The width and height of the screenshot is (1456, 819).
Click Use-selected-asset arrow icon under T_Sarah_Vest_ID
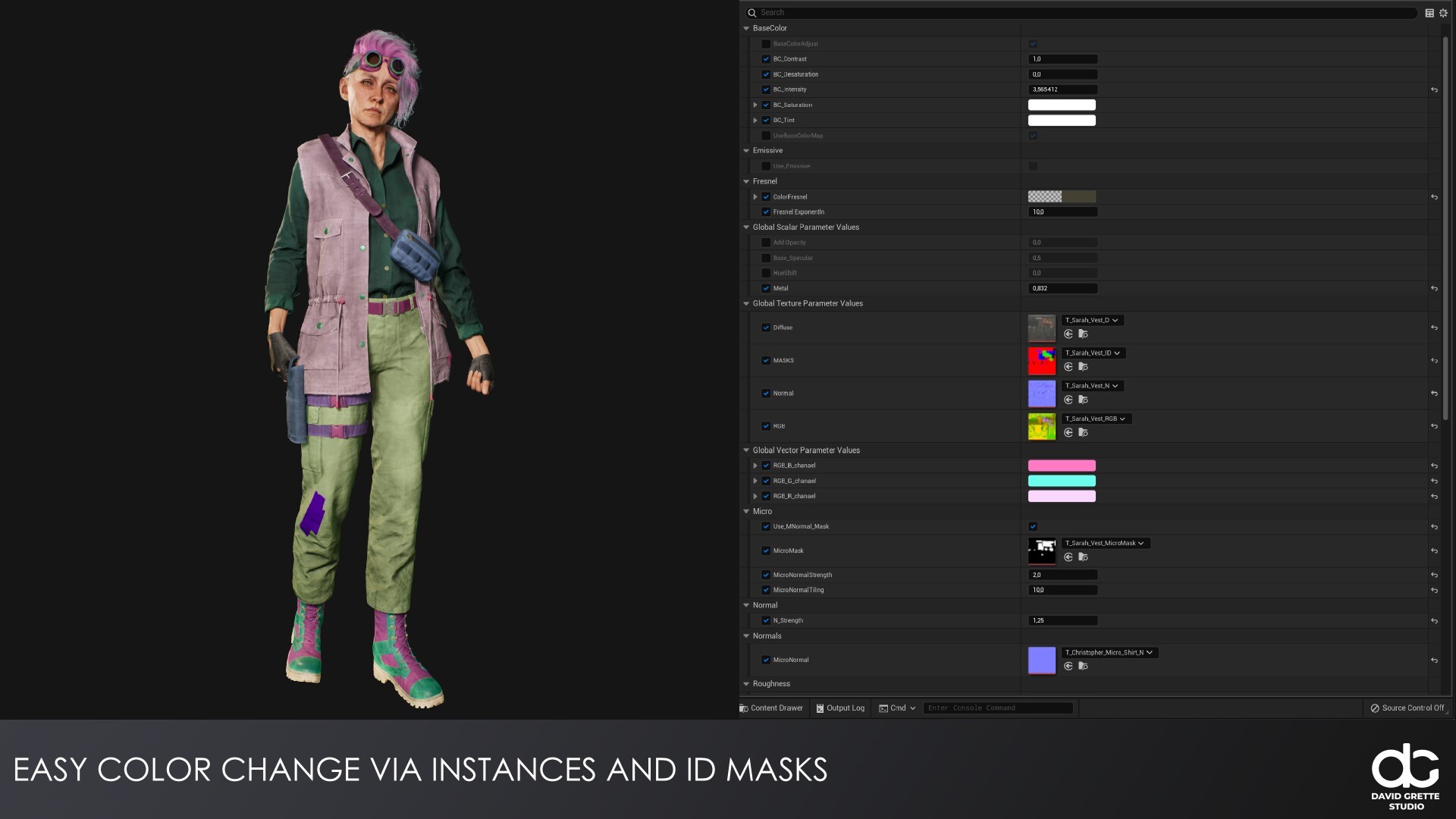click(x=1068, y=366)
